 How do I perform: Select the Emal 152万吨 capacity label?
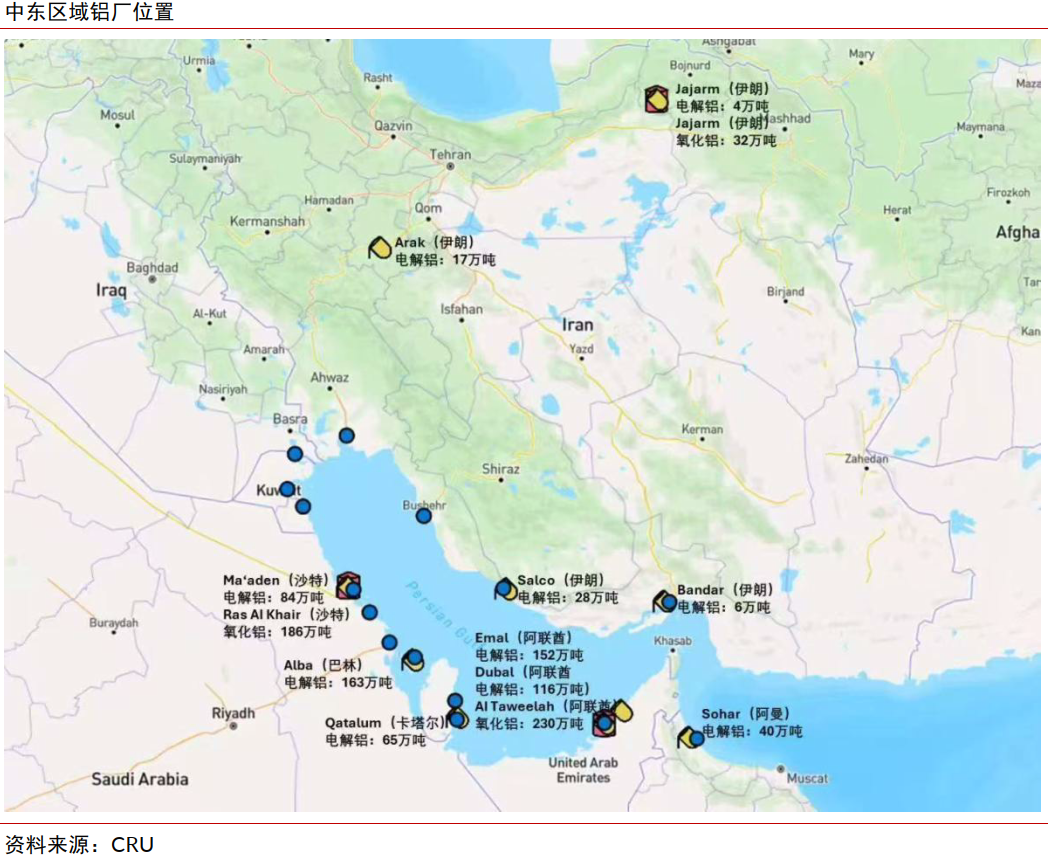click(x=529, y=655)
